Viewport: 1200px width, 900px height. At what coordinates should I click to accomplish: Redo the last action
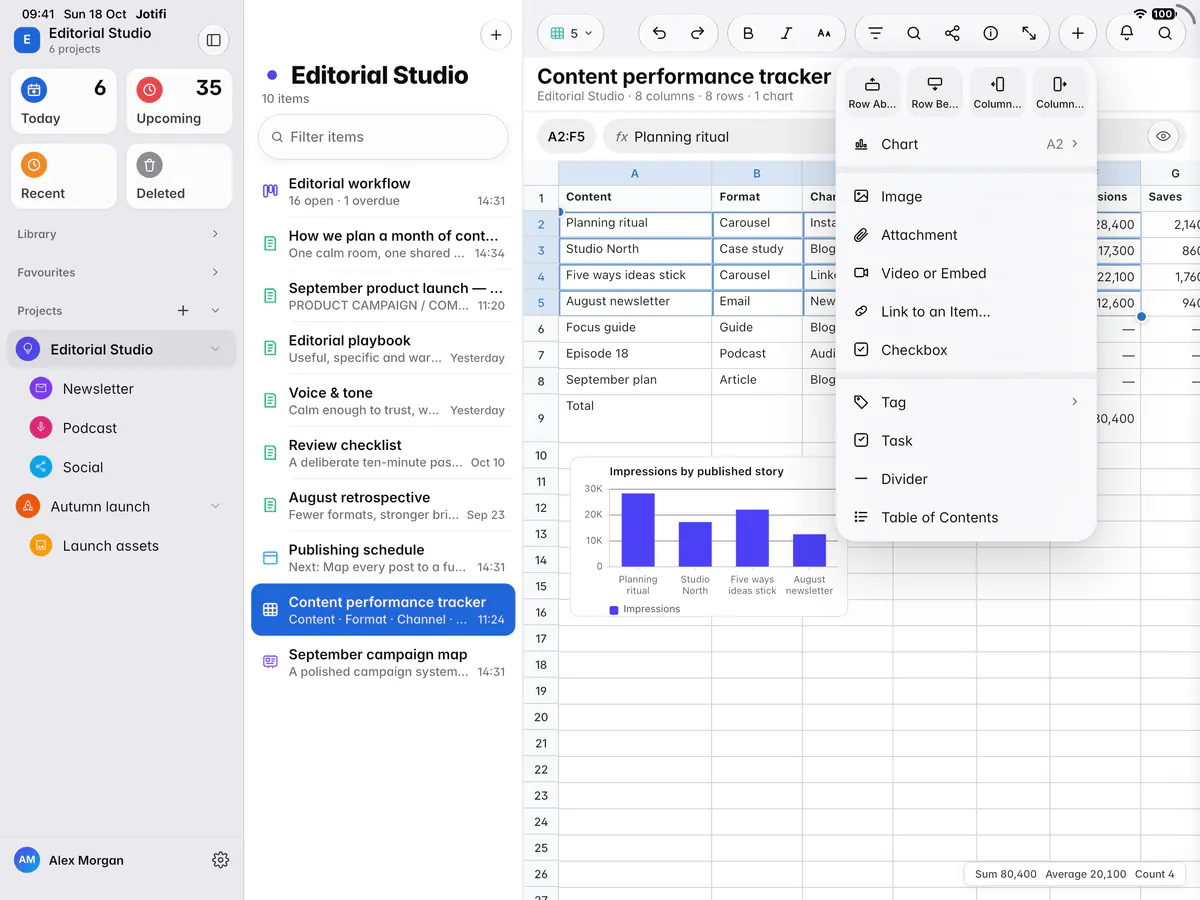[x=697, y=33]
